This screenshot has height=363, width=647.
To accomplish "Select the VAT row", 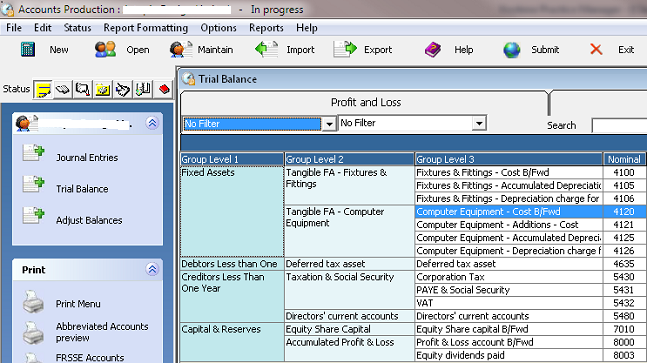I will click(531, 303).
